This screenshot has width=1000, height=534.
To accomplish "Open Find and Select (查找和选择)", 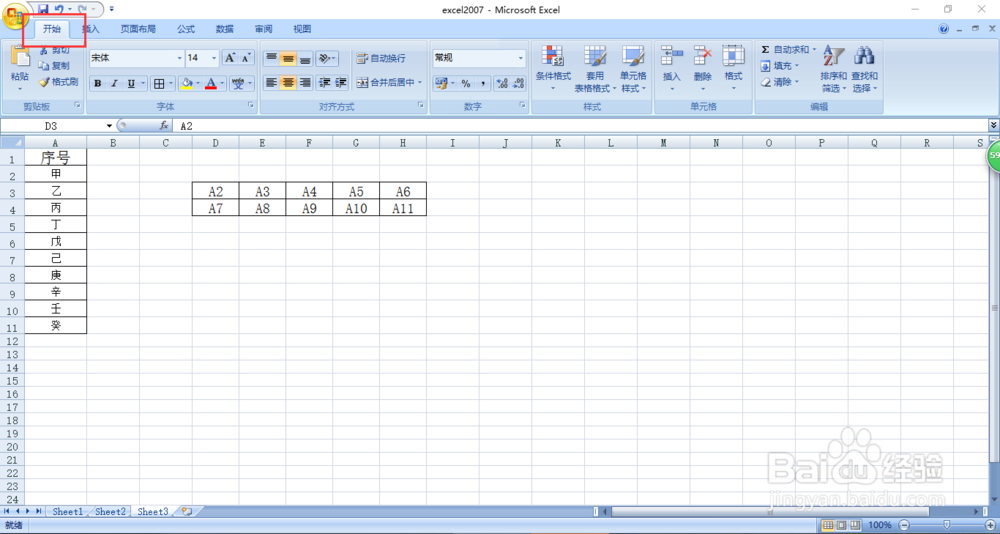I will pos(864,69).
